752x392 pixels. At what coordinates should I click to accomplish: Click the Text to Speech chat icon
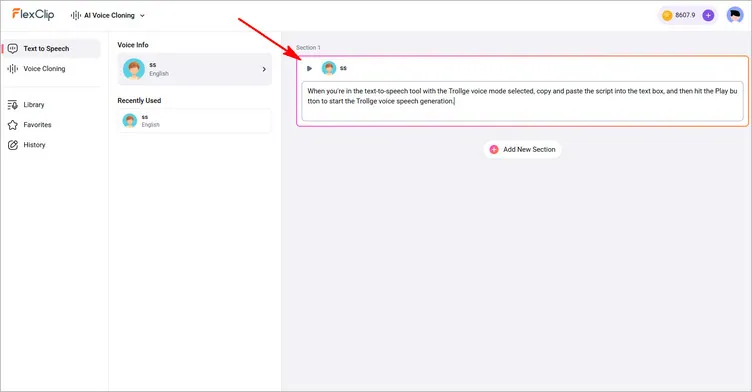coord(13,48)
